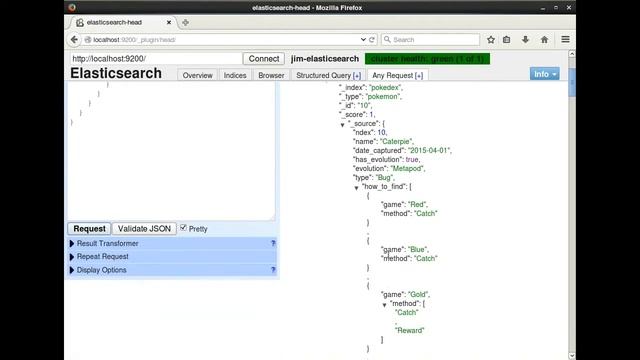This screenshot has width=640, height=360.
Task: Open the Firefox hamburger menu
Action: pos(565,40)
